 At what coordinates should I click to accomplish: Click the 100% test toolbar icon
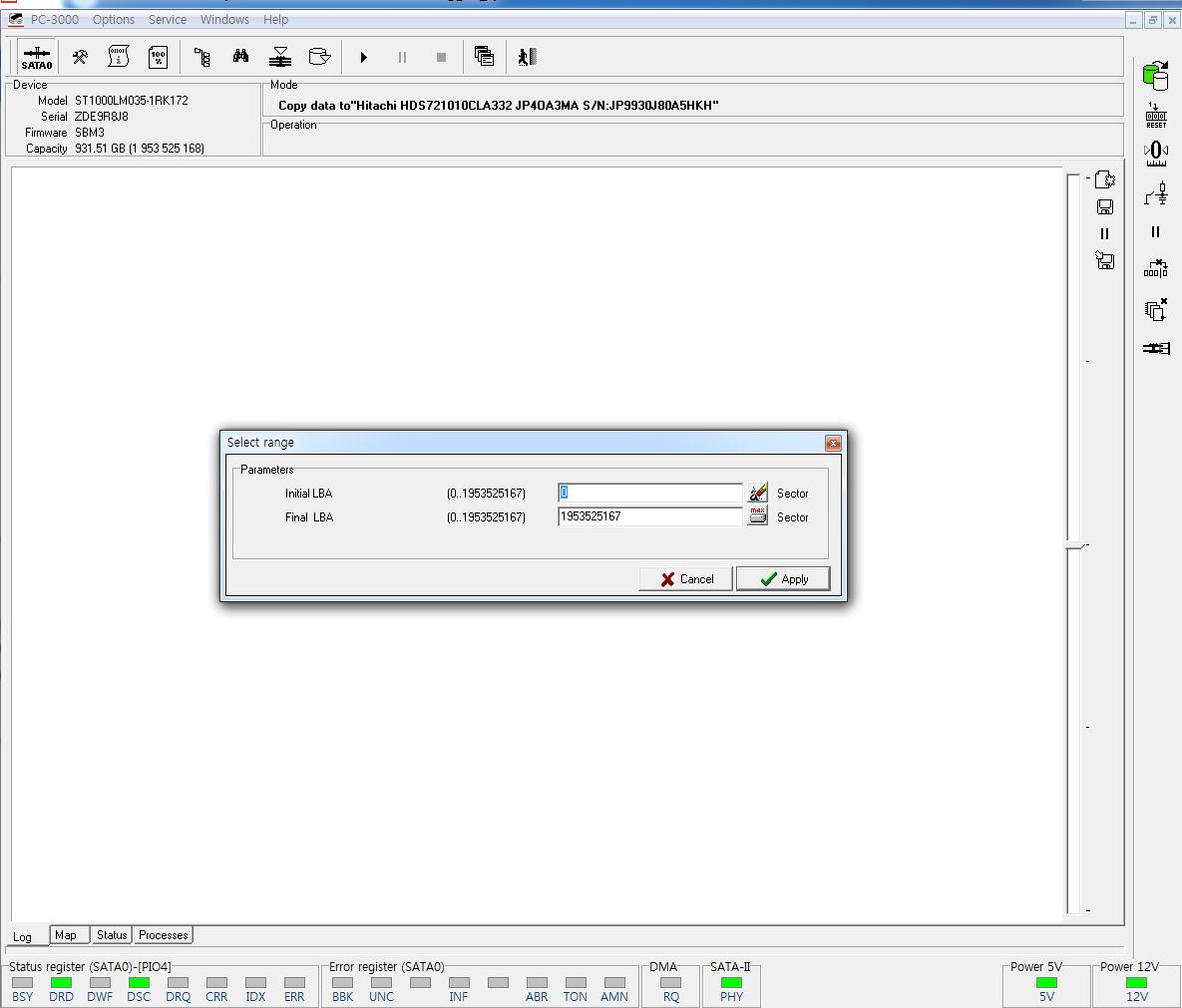pyautogui.click(x=159, y=57)
